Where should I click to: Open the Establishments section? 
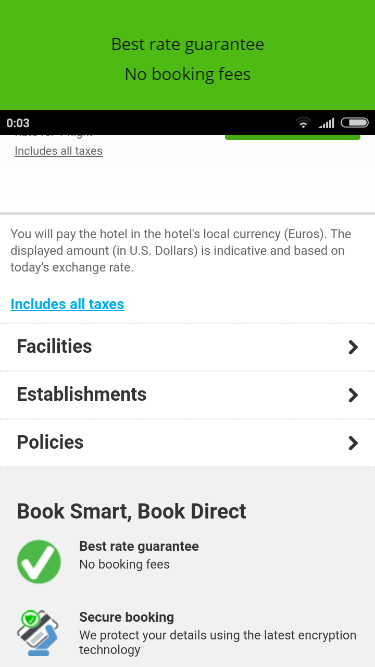pyautogui.click(x=188, y=395)
